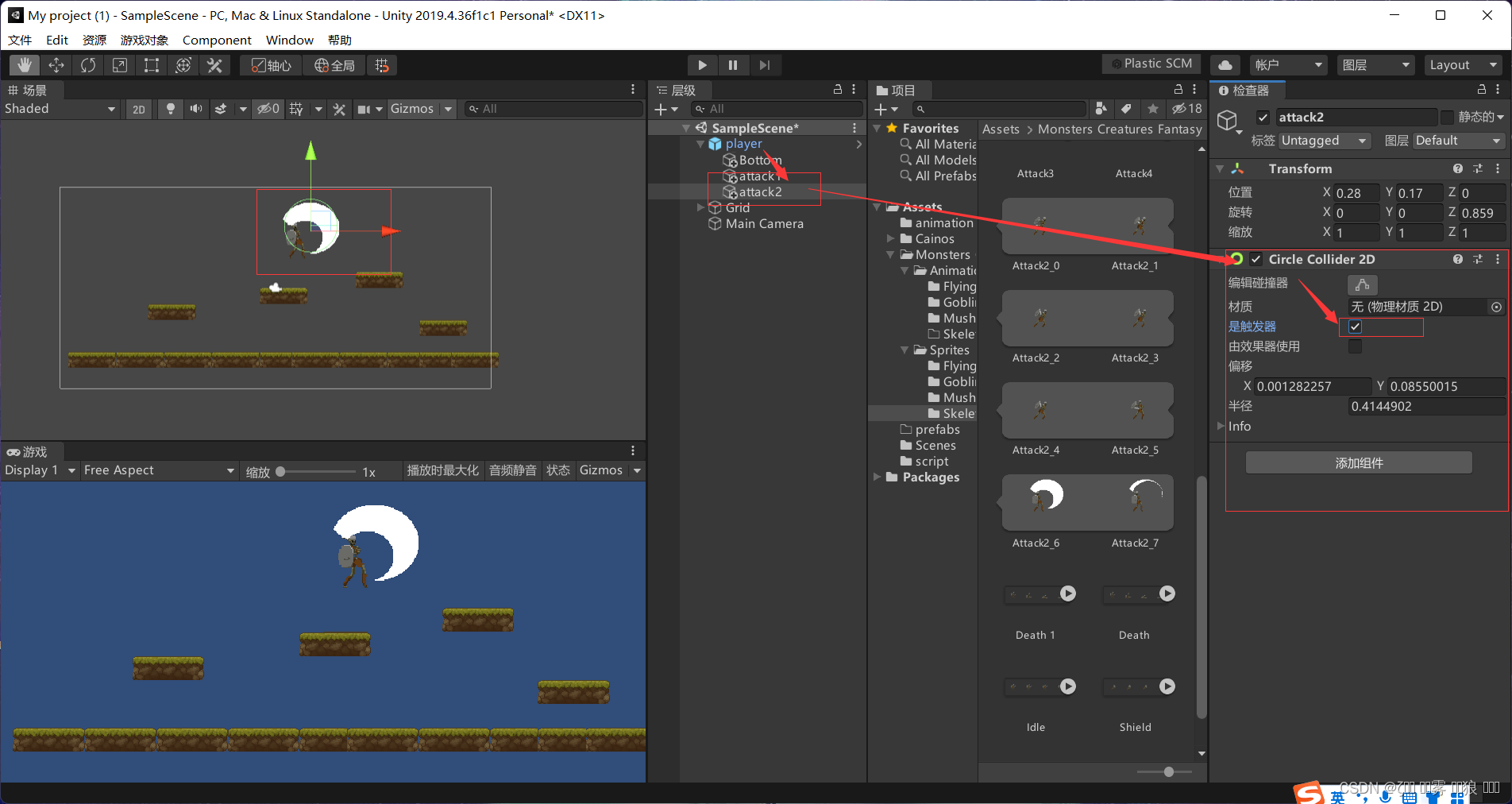Click the collider radius input field

pos(1425,406)
